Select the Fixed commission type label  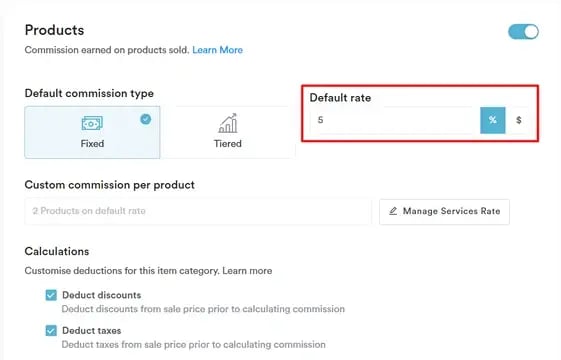coord(92,144)
